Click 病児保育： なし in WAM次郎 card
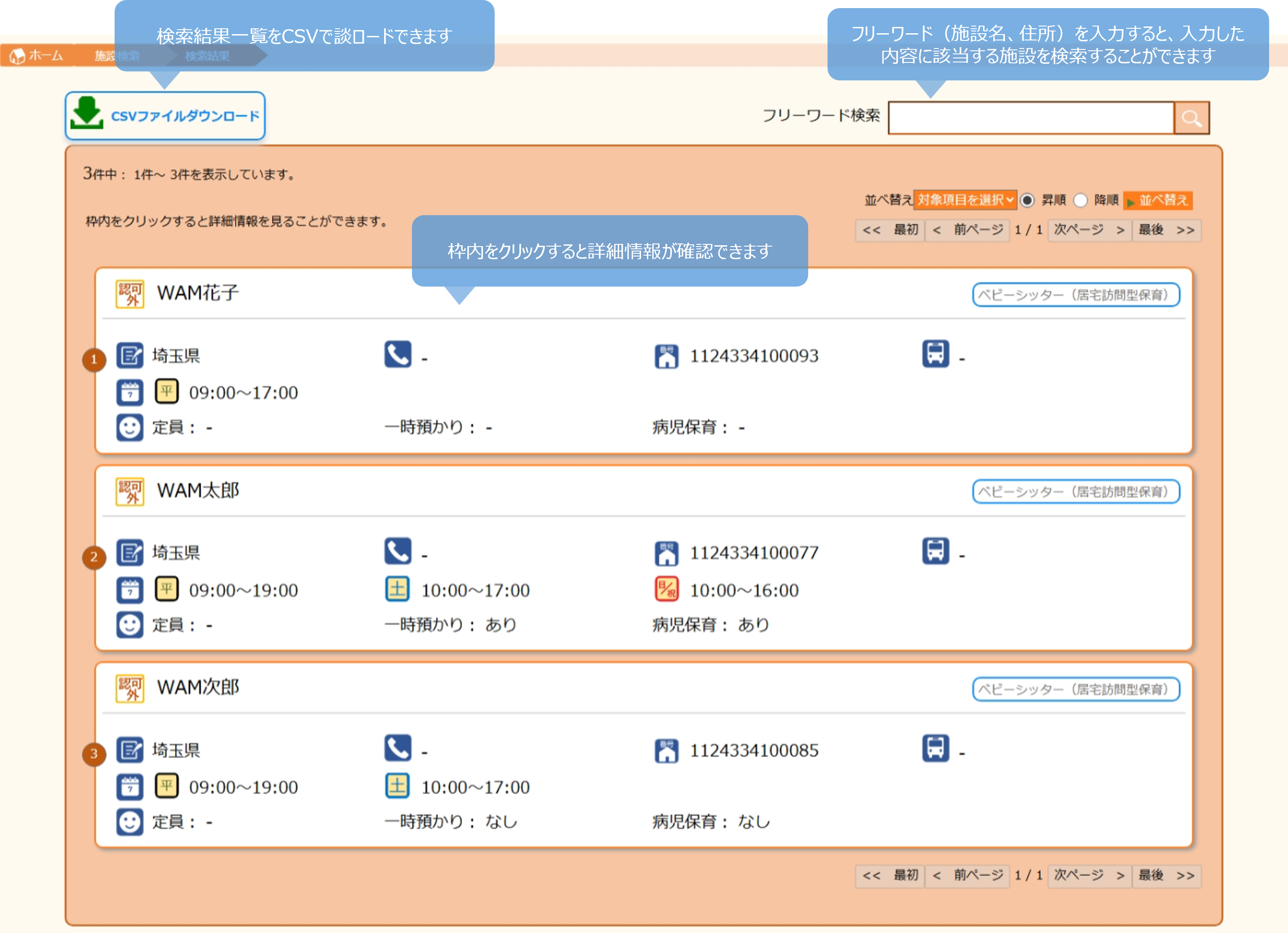 711,822
